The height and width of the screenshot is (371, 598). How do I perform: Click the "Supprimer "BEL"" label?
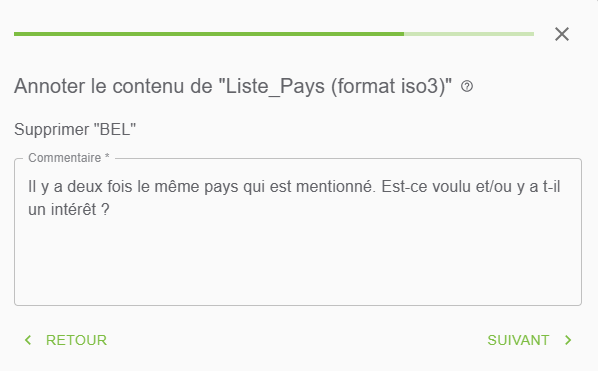tap(75, 130)
